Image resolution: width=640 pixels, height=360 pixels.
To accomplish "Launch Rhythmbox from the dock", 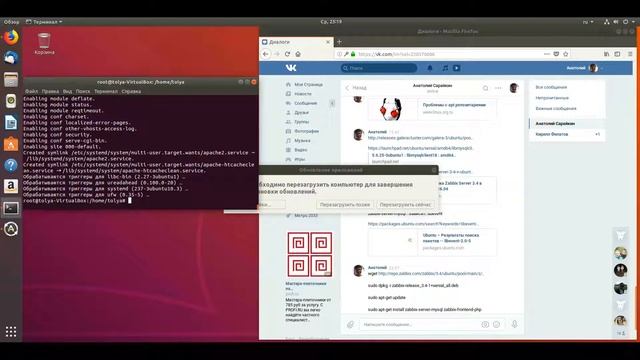I will coord(11,100).
